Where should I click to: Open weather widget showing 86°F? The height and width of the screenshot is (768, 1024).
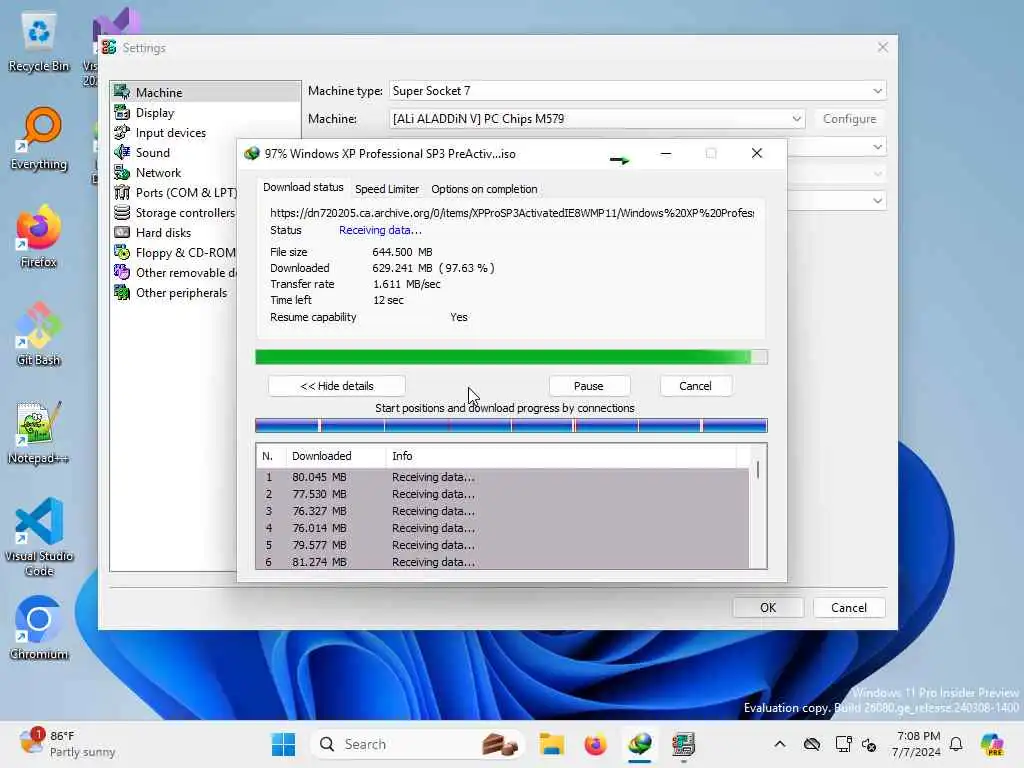coord(67,744)
